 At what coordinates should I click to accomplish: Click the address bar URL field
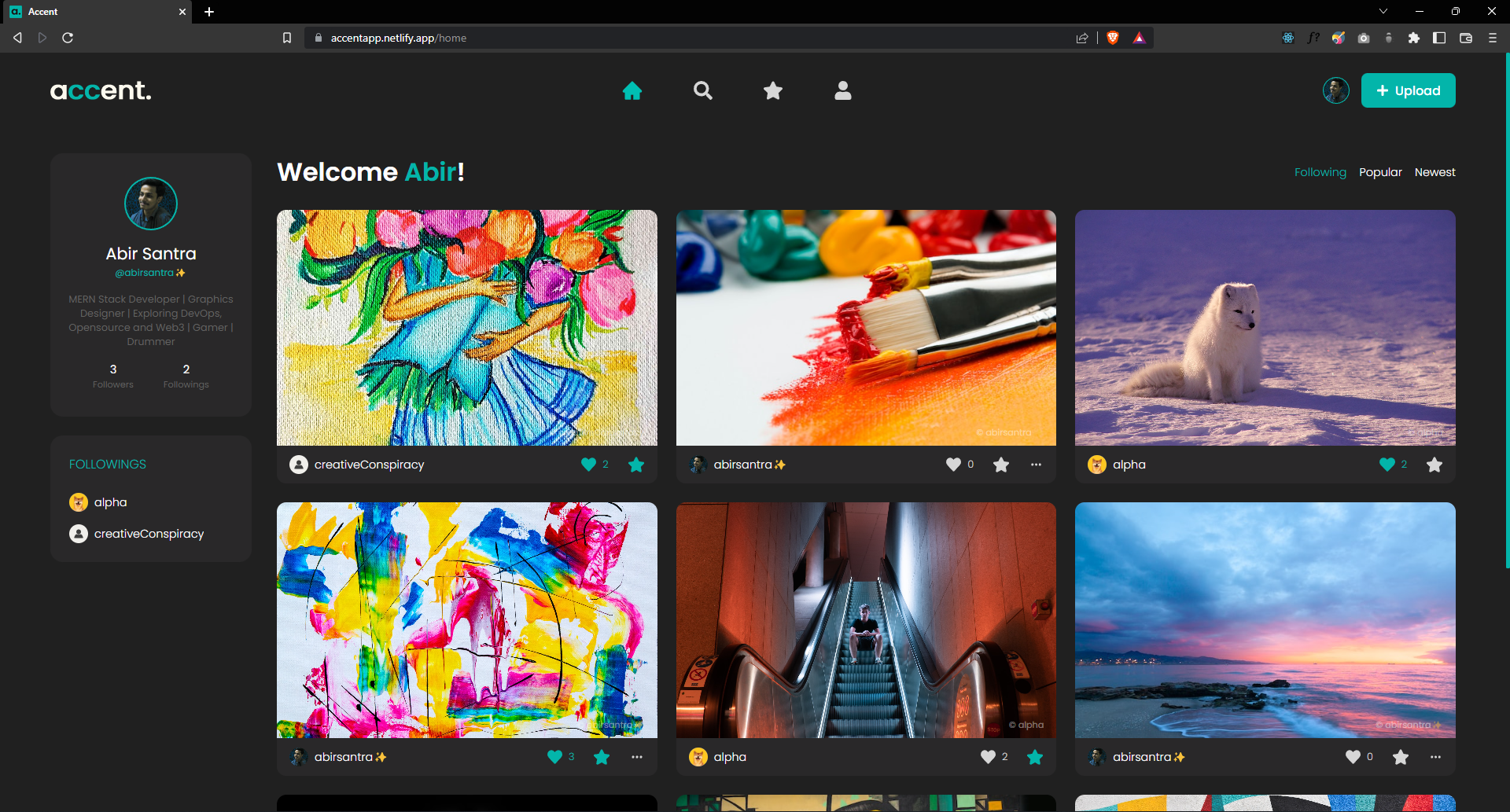(x=691, y=38)
